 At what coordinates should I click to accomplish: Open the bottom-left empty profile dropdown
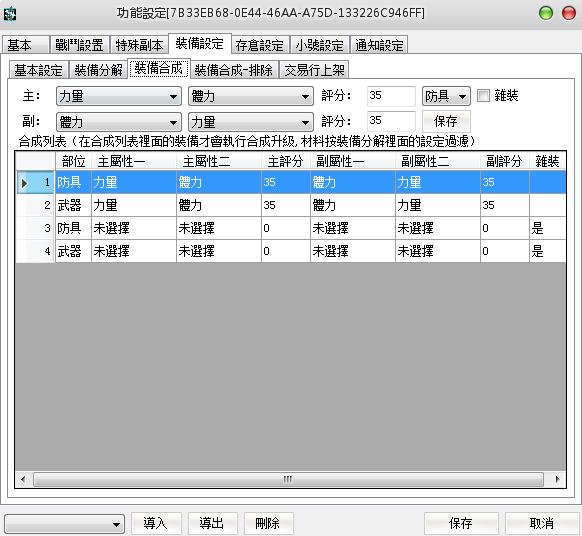pos(64,524)
